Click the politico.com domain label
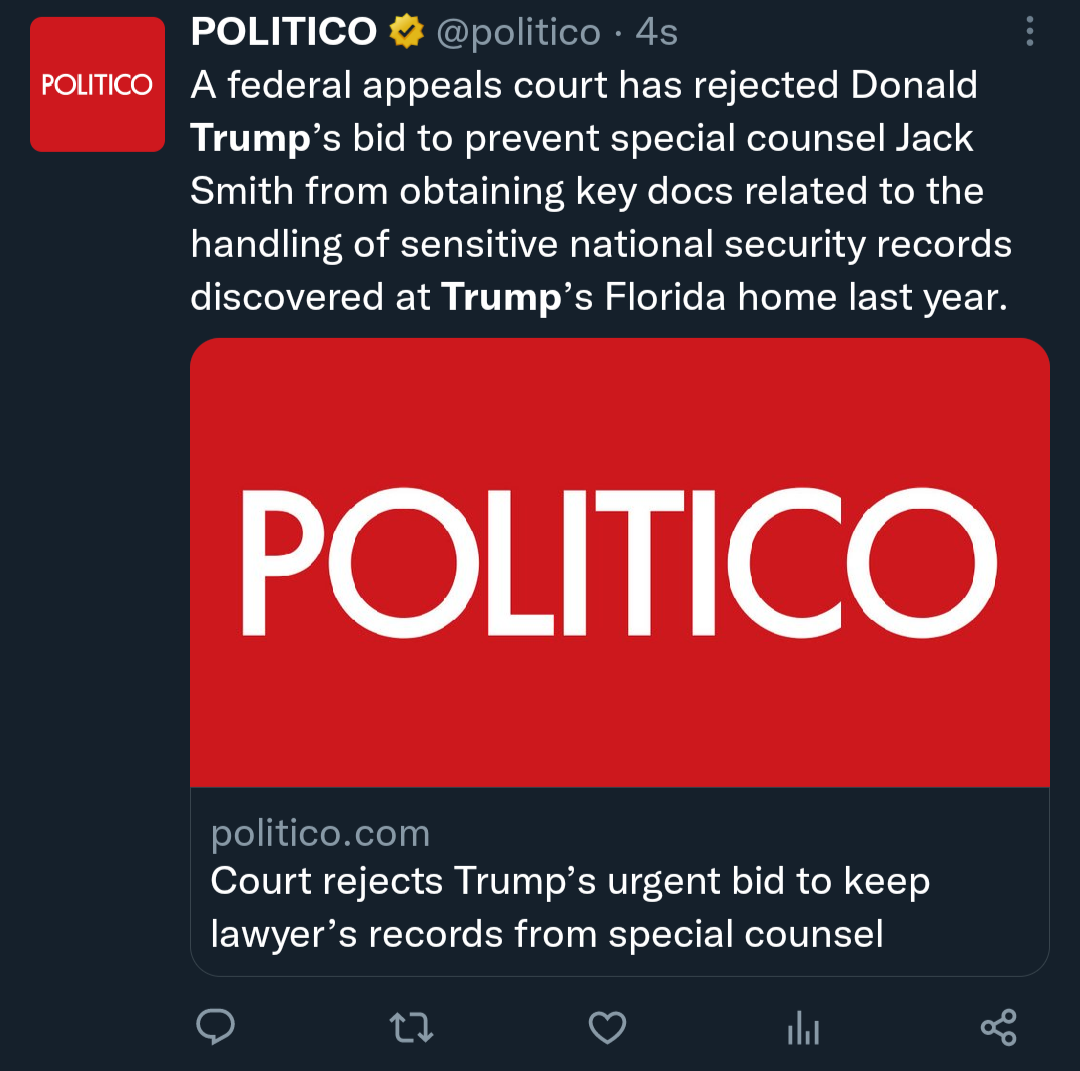This screenshot has width=1080, height=1071. [x=320, y=833]
